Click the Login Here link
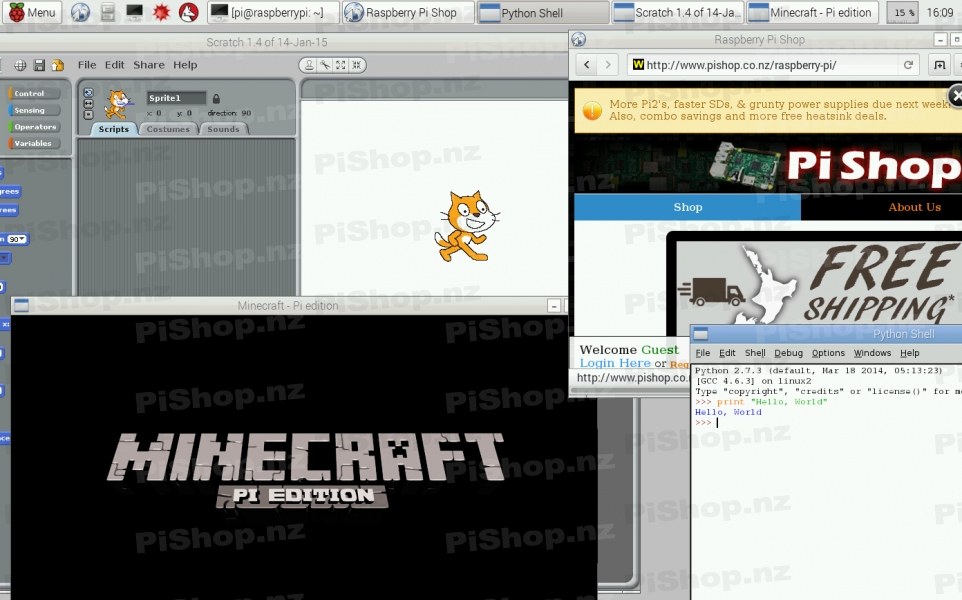Image resolution: width=962 pixels, height=600 pixels. point(614,363)
